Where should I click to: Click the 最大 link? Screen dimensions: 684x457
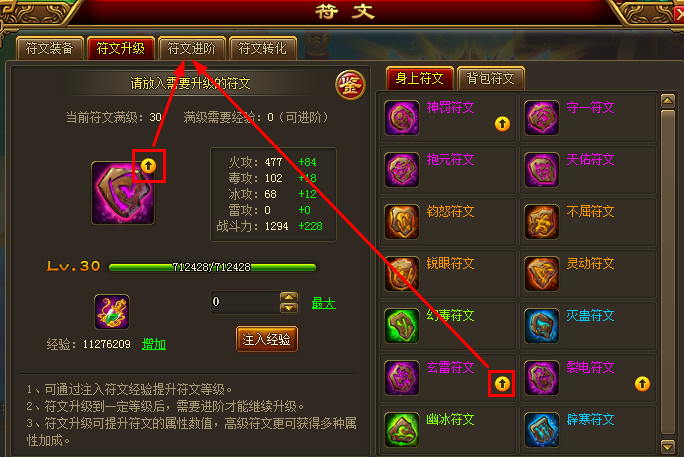pos(324,303)
